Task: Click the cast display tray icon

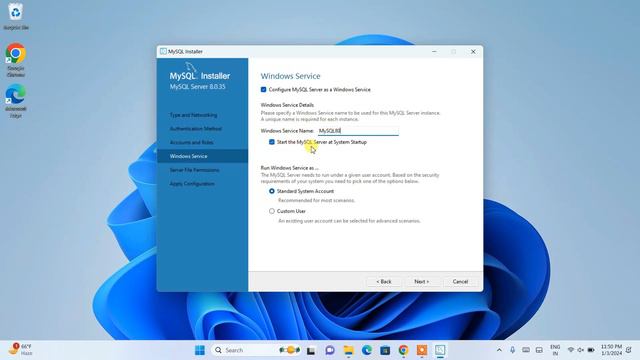Action: (x=539, y=350)
